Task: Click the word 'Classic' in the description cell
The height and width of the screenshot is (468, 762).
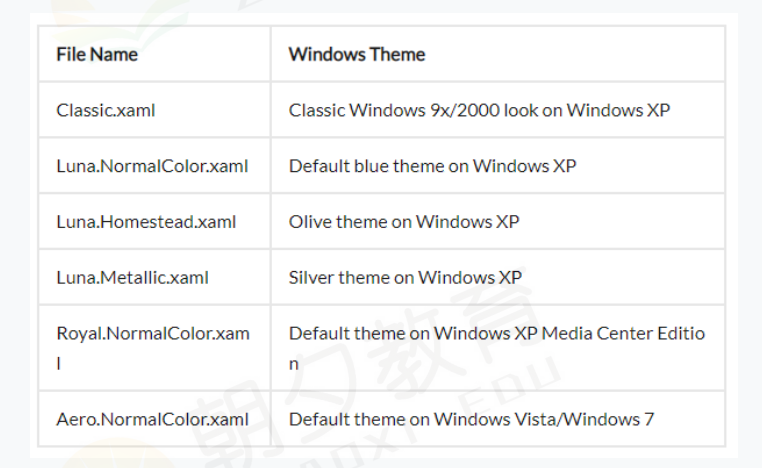Action: pyautogui.click(x=316, y=110)
